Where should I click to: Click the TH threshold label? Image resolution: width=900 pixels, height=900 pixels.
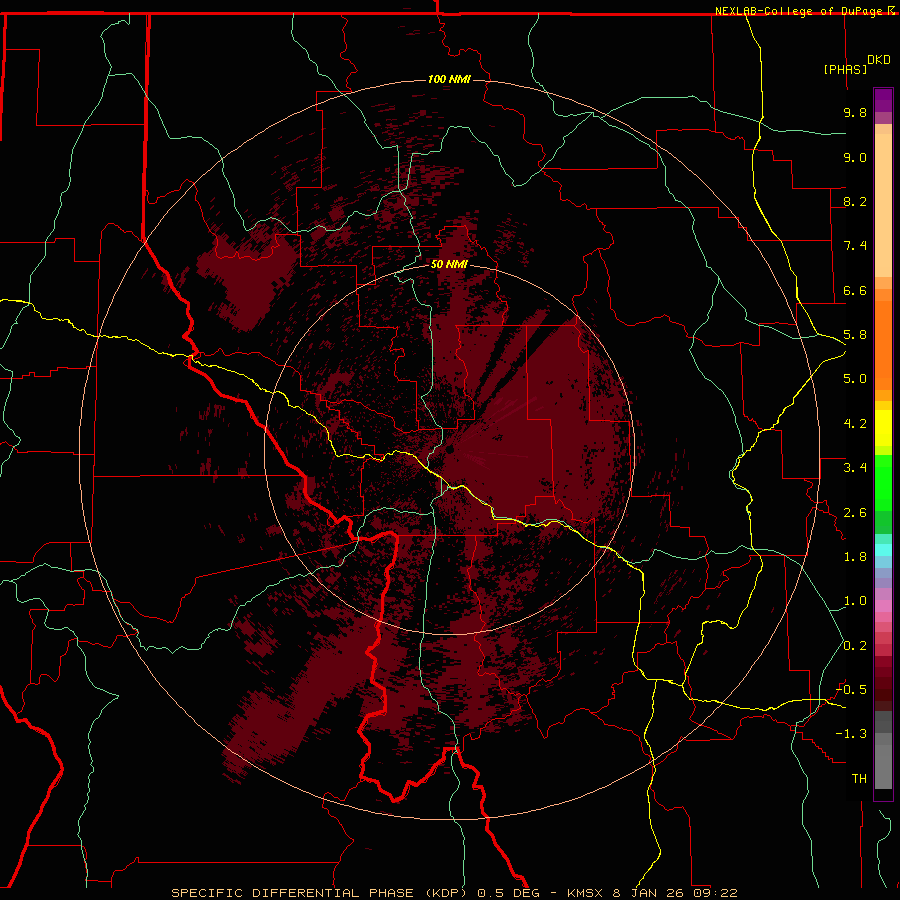click(859, 779)
